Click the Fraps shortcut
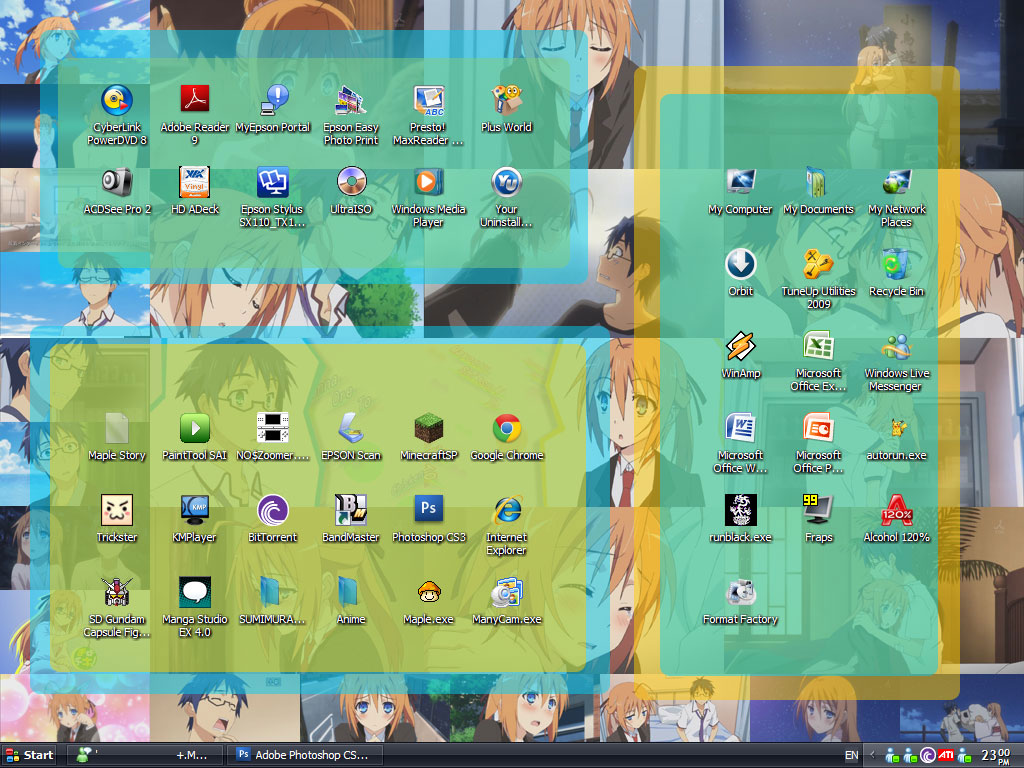 point(818,510)
